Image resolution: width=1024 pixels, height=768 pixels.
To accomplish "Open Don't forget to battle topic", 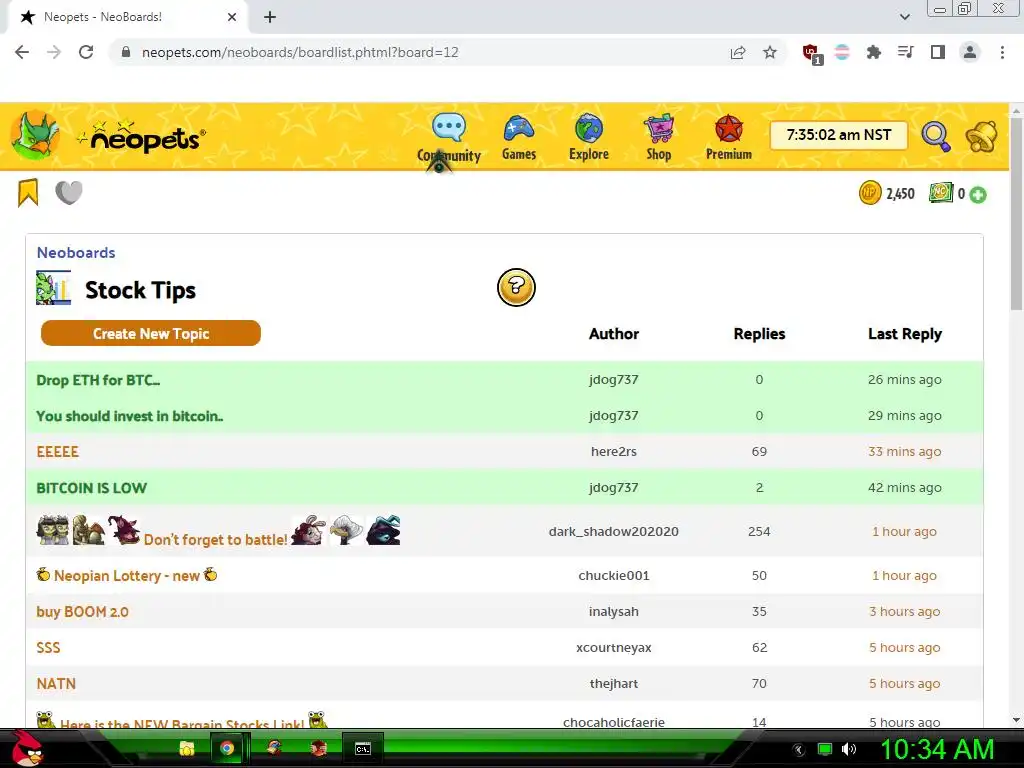I will (216, 539).
